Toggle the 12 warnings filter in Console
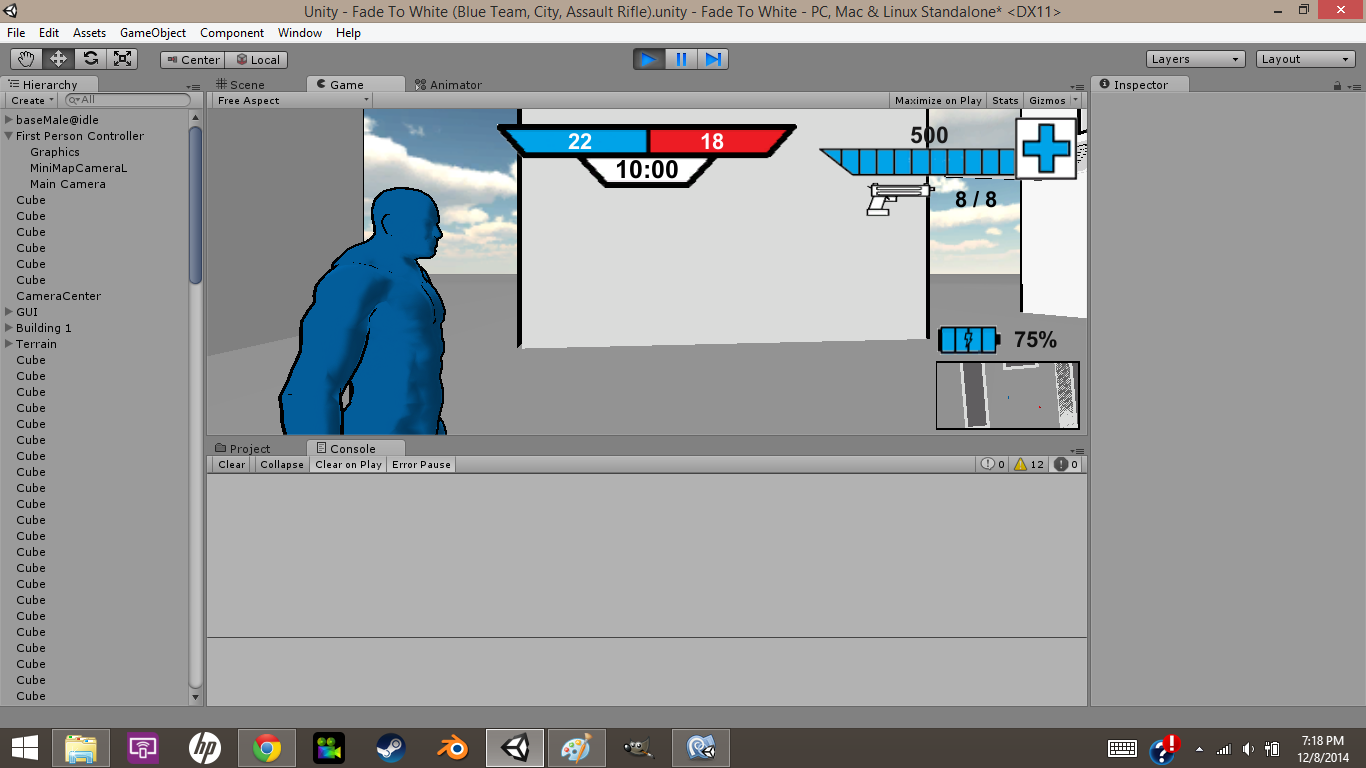The height and width of the screenshot is (768, 1366). click(1027, 463)
